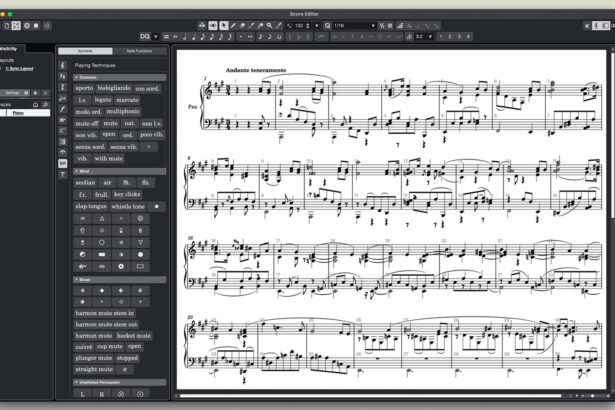
Task: Collapse the Common section
Action: point(120,78)
